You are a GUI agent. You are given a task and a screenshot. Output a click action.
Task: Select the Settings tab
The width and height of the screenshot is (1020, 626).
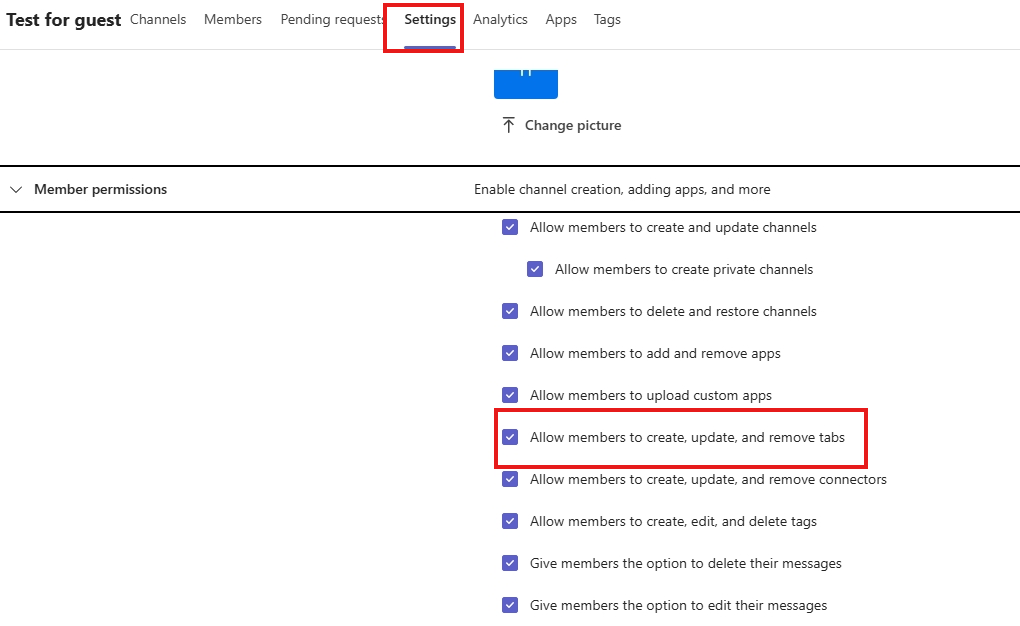tap(430, 20)
